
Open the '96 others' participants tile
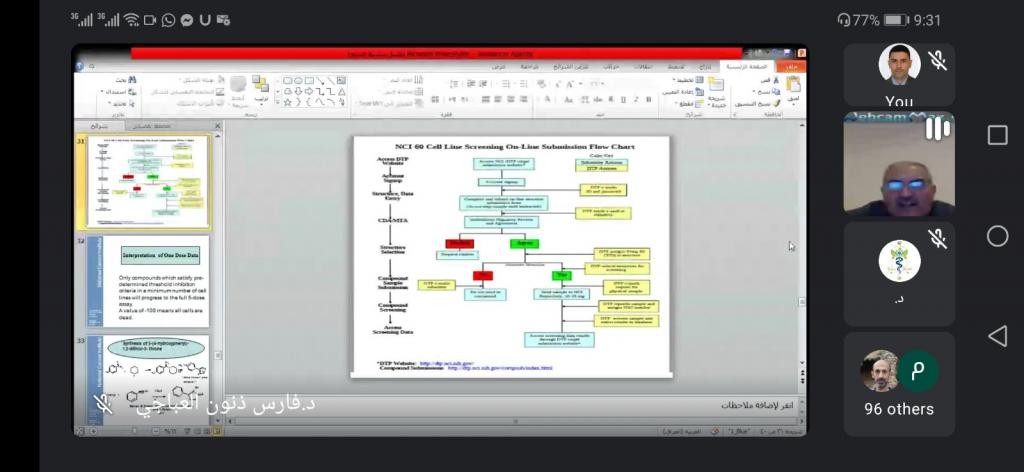pos(898,383)
